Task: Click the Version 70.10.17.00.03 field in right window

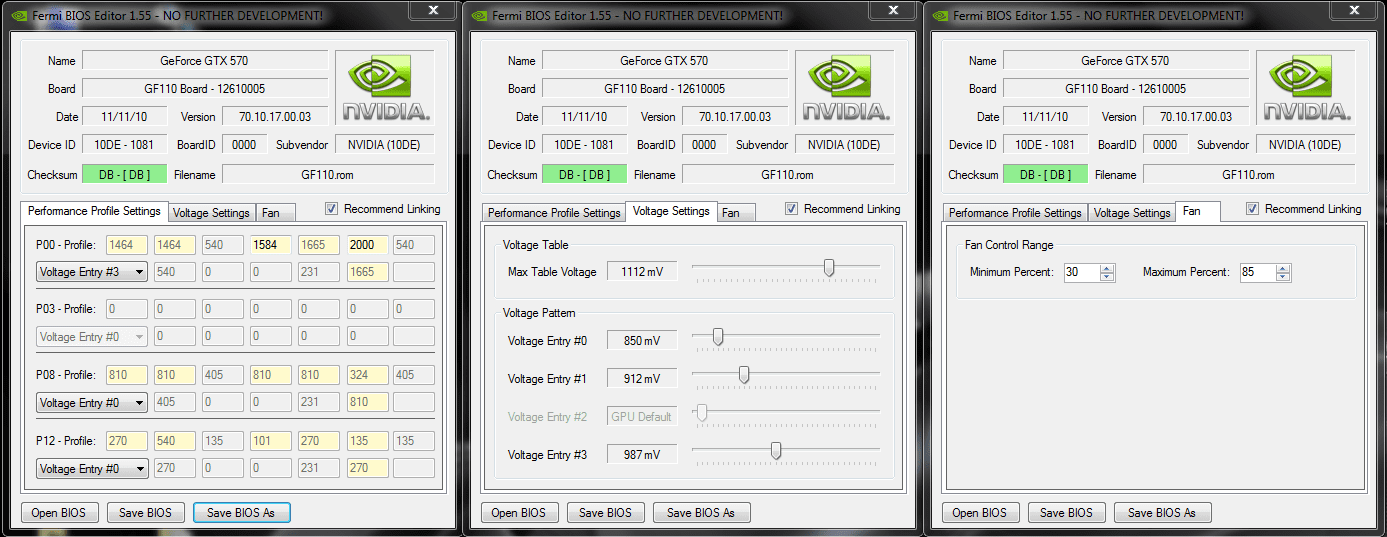Action: click(x=1201, y=117)
